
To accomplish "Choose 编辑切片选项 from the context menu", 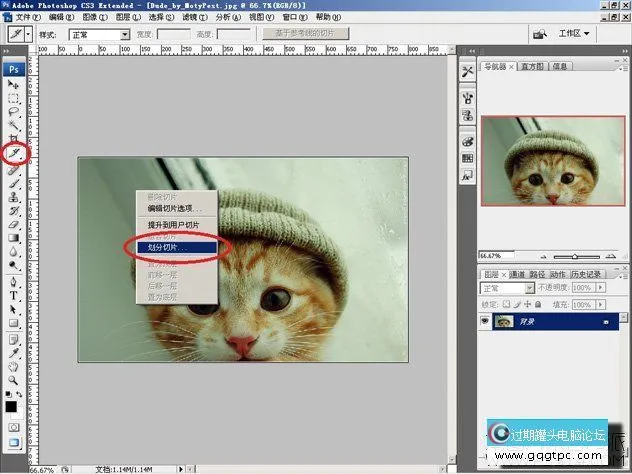I will click(174, 208).
